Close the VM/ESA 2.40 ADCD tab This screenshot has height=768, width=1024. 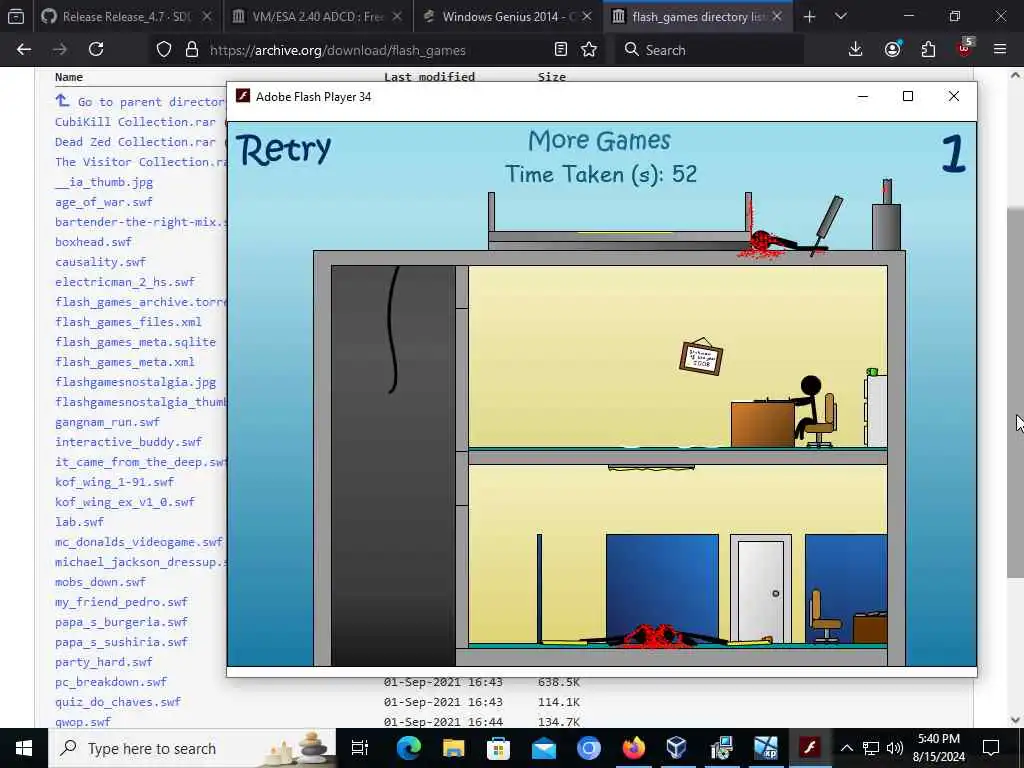click(x=397, y=17)
